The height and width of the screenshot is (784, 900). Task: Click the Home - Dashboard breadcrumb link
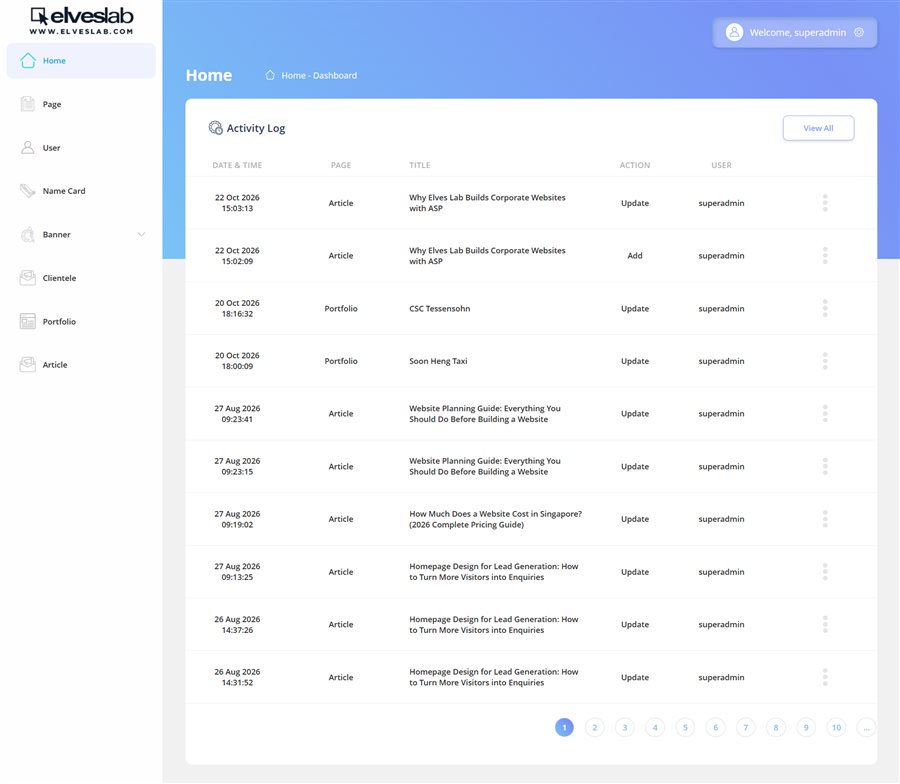(x=319, y=75)
